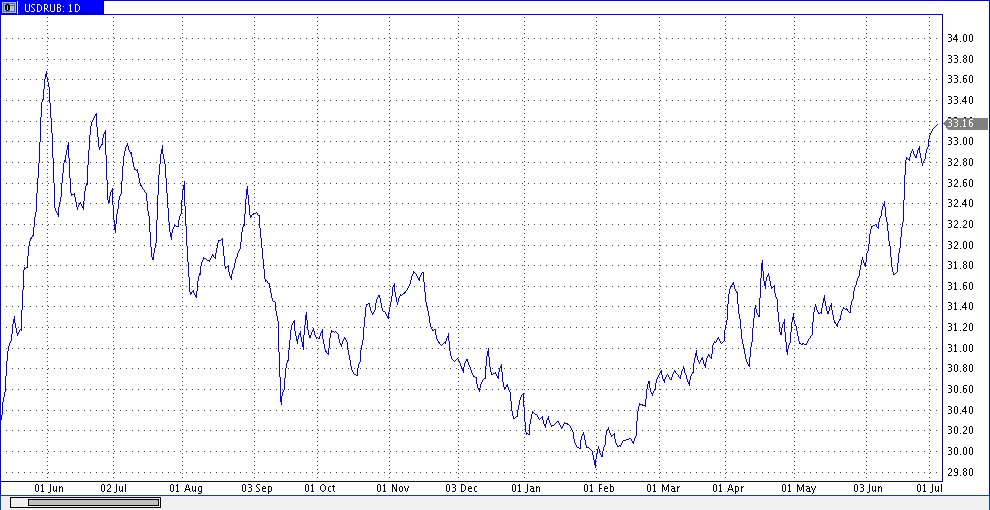Click the 01 Jan date label
This screenshot has height=510, width=990.
click(526, 489)
